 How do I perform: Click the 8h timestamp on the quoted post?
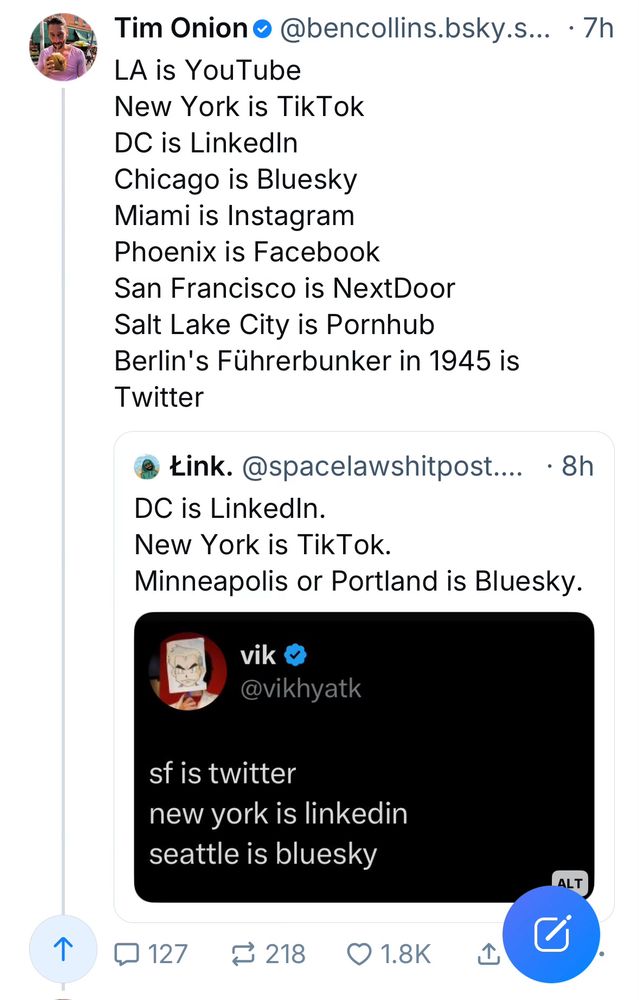576,466
